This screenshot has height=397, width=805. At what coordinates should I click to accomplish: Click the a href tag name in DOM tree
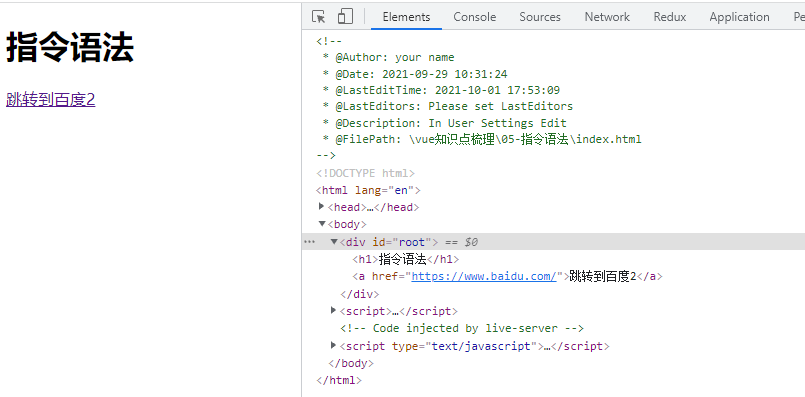point(361,276)
